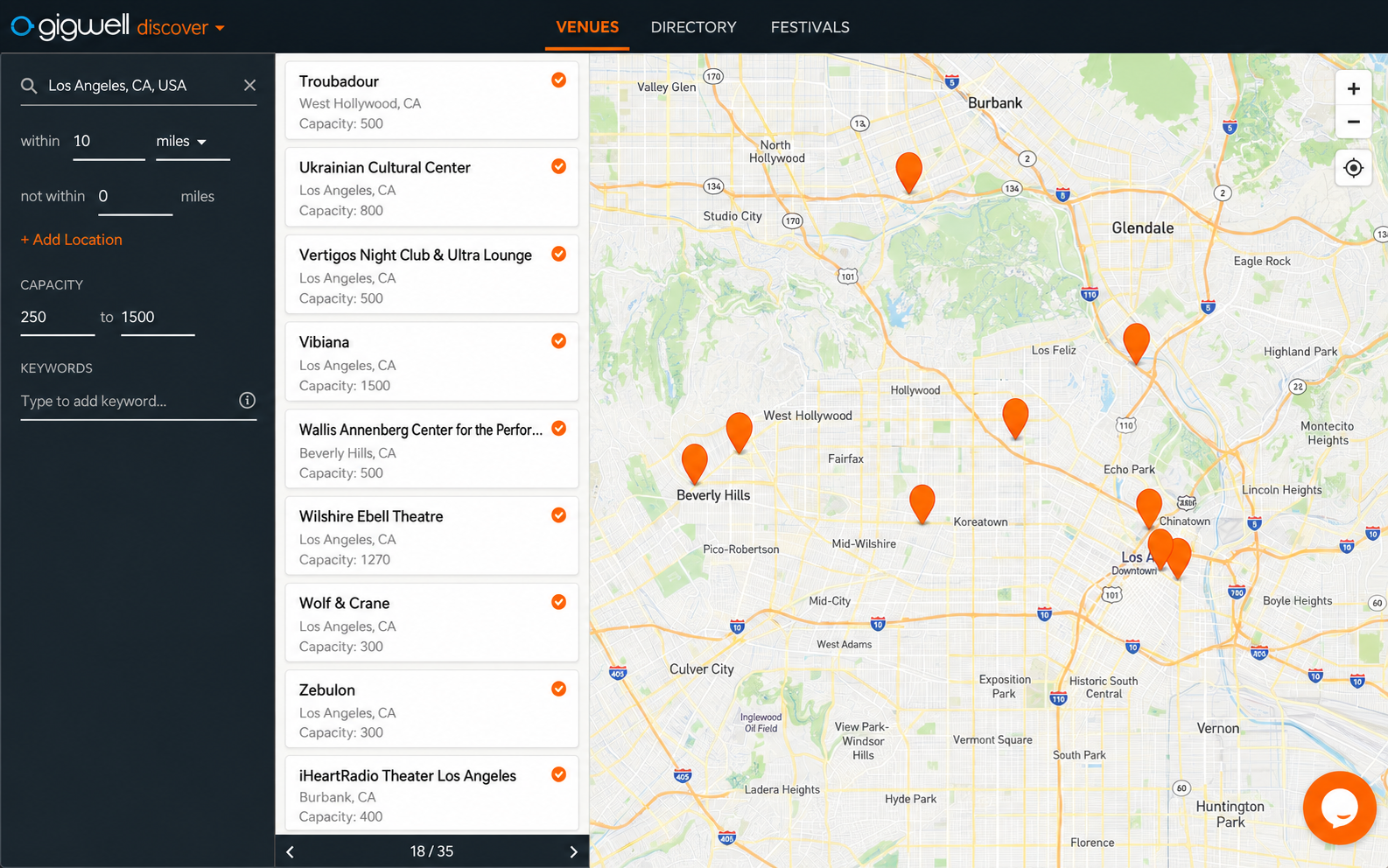Toggle iHeartRadio Theater checkbox
The height and width of the screenshot is (868, 1388).
pyautogui.click(x=558, y=774)
